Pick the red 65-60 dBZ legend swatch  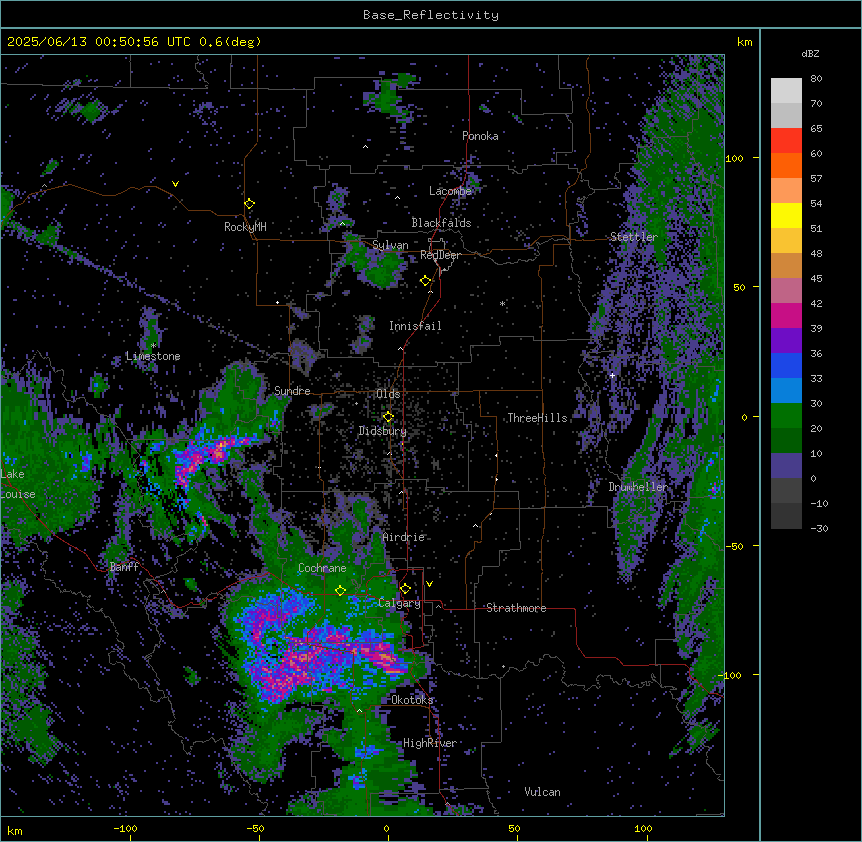[x=786, y=141]
